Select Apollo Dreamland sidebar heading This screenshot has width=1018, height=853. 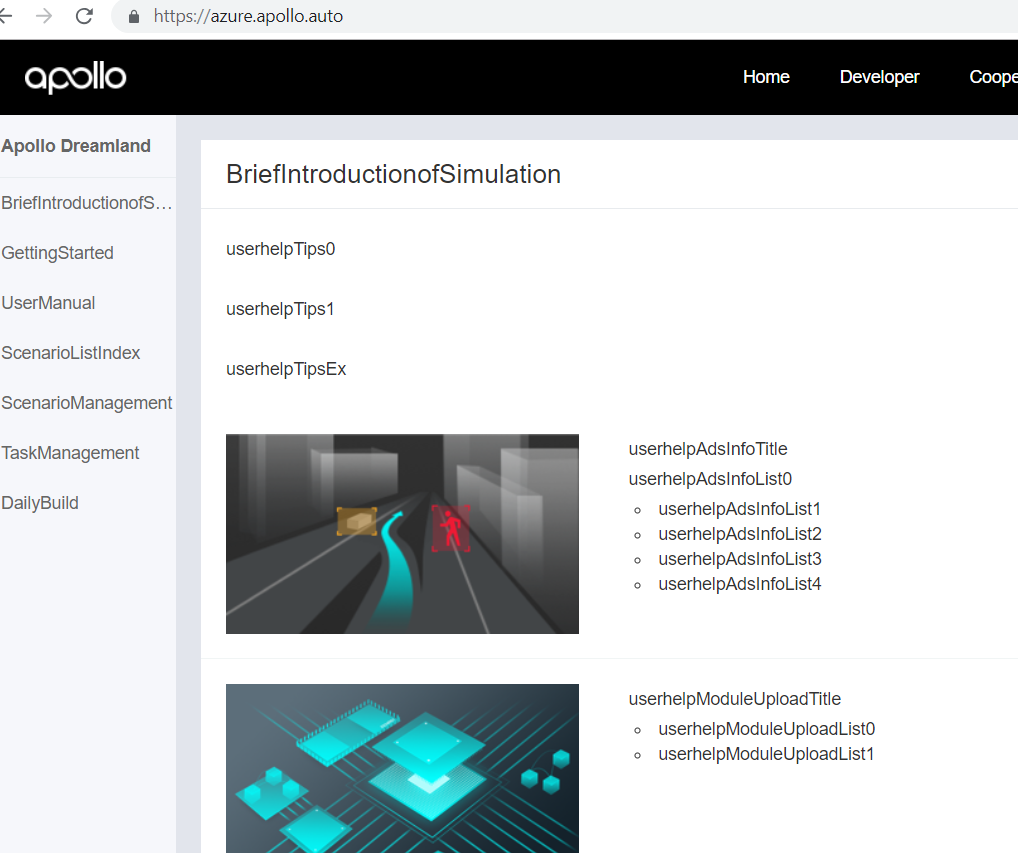click(x=76, y=146)
